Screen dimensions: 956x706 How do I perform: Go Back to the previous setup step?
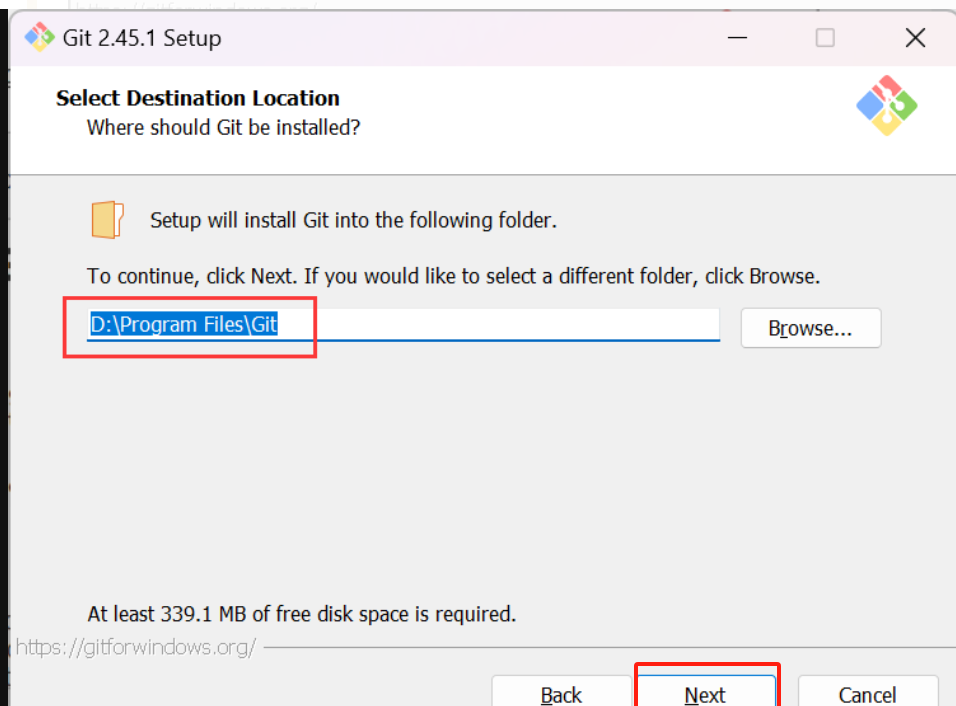pyautogui.click(x=561, y=694)
